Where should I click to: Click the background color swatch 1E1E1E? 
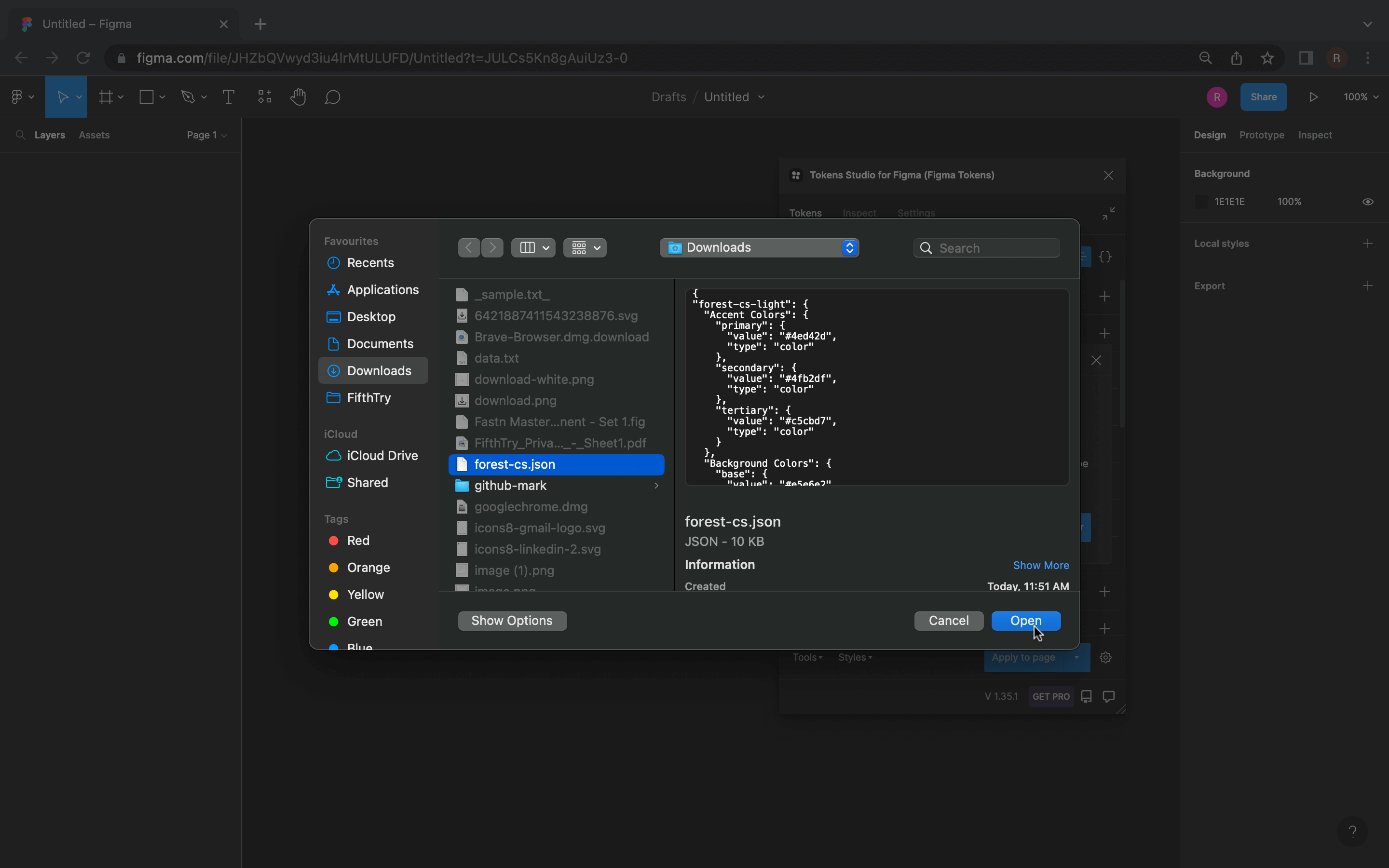1201,202
